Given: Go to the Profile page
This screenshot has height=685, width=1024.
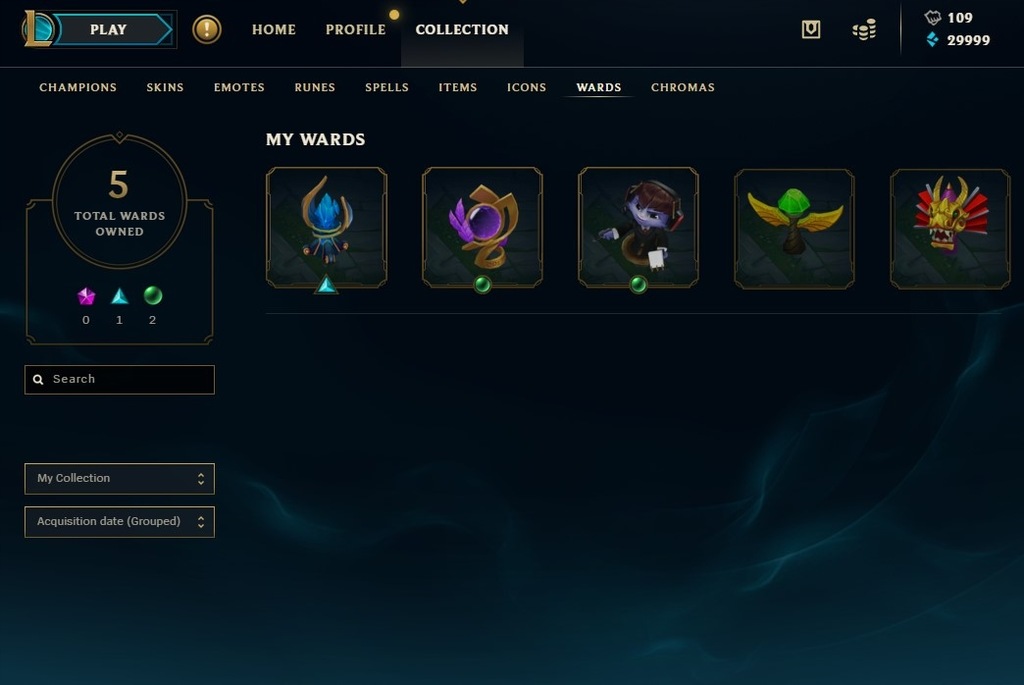Looking at the screenshot, I should tap(355, 29).
